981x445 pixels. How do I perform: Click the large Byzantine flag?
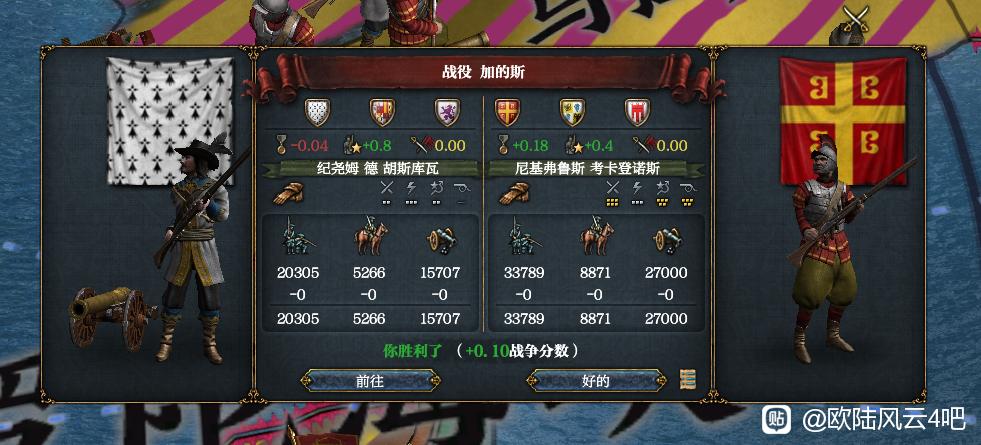(x=843, y=121)
